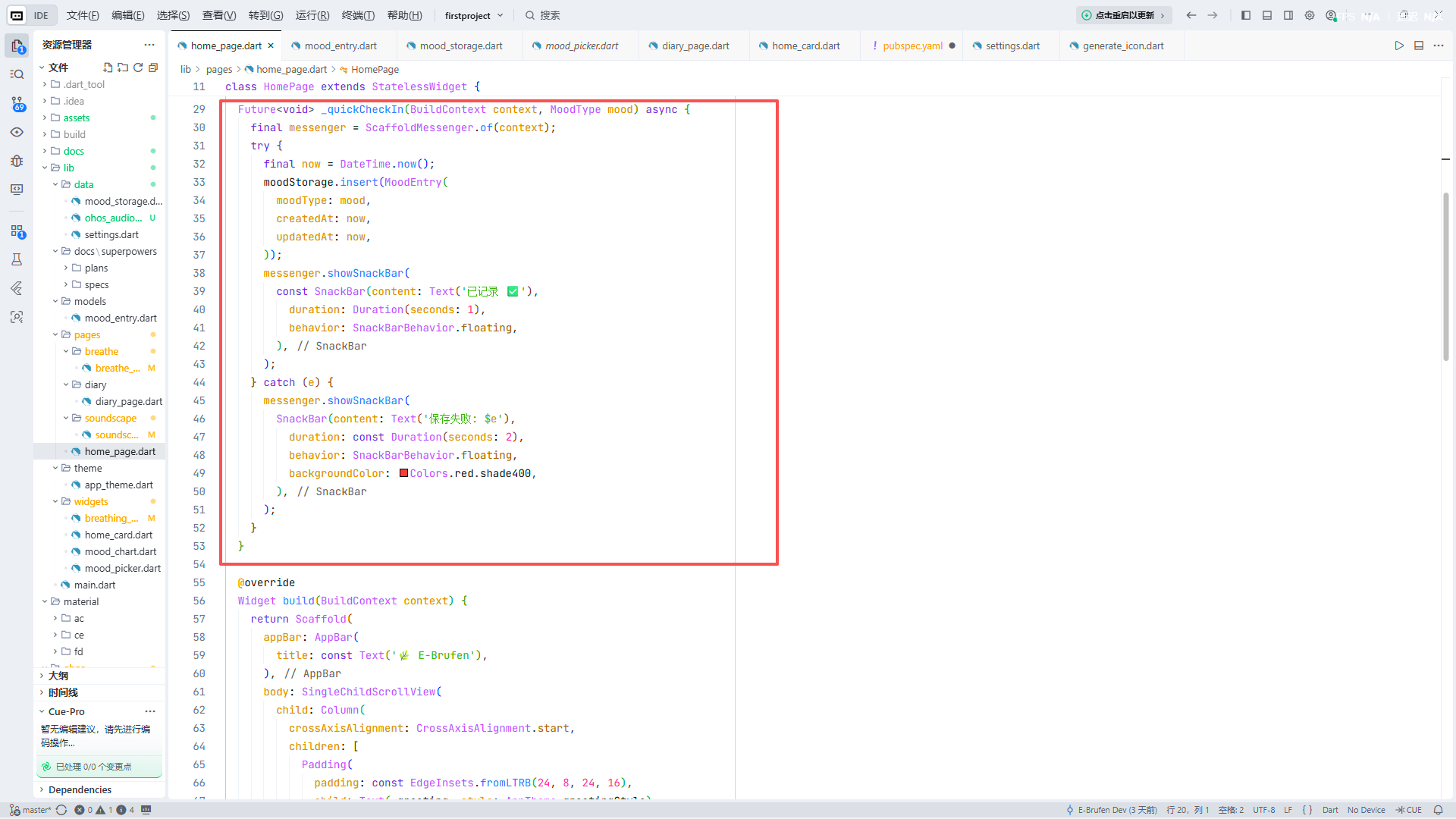Image resolution: width=1456 pixels, height=819 pixels.
Task: Open the firstproject project dropdown
Action: point(474,15)
